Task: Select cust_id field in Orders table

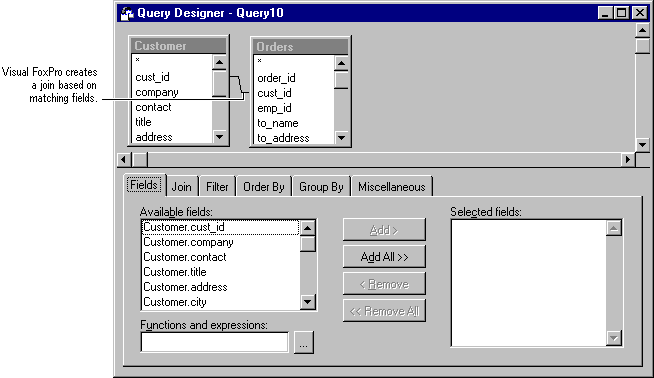Action: pyautogui.click(x=294, y=93)
